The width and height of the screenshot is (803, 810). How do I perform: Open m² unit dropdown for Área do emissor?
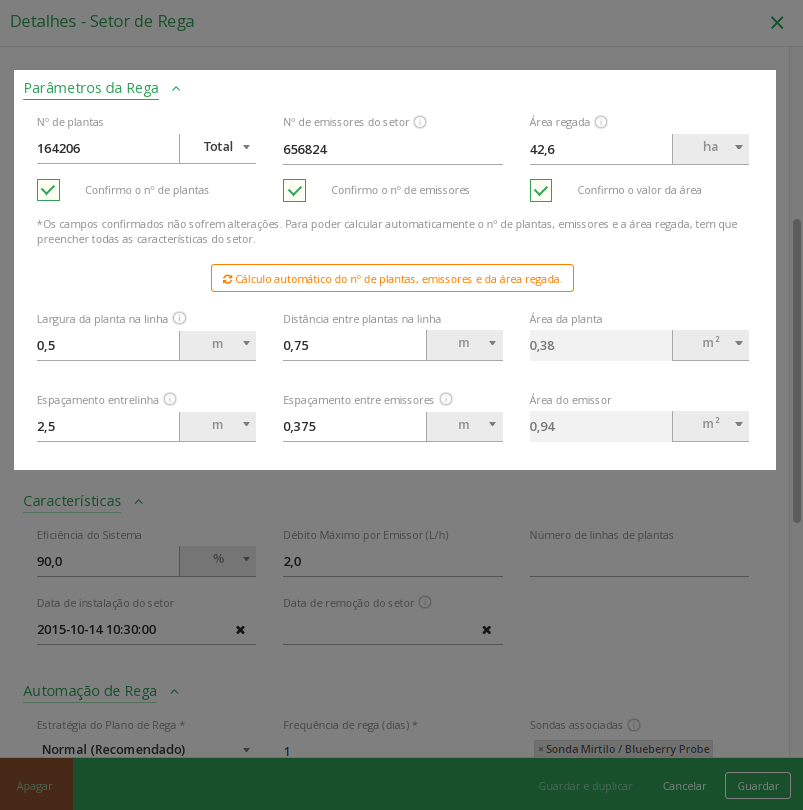coord(711,426)
